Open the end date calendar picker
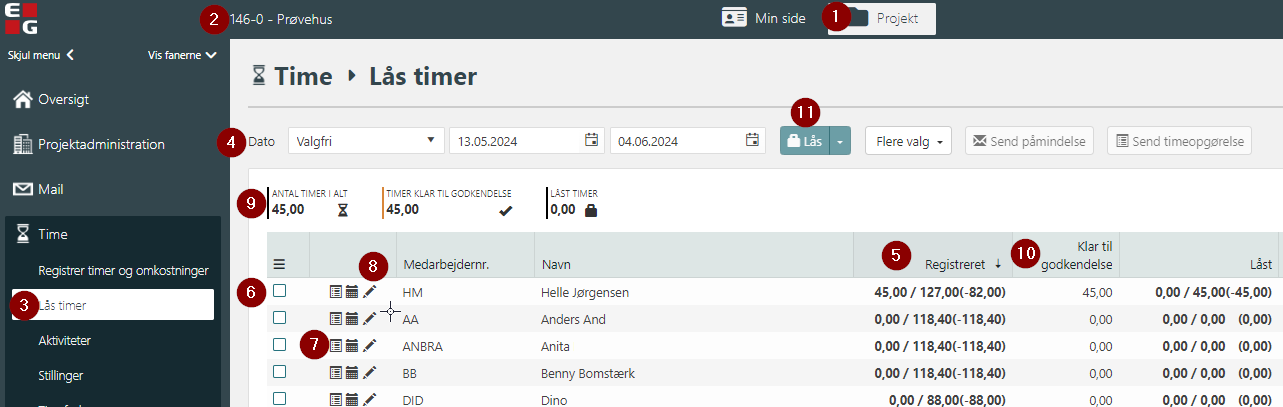1283x407 pixels. tap(751, 140)
